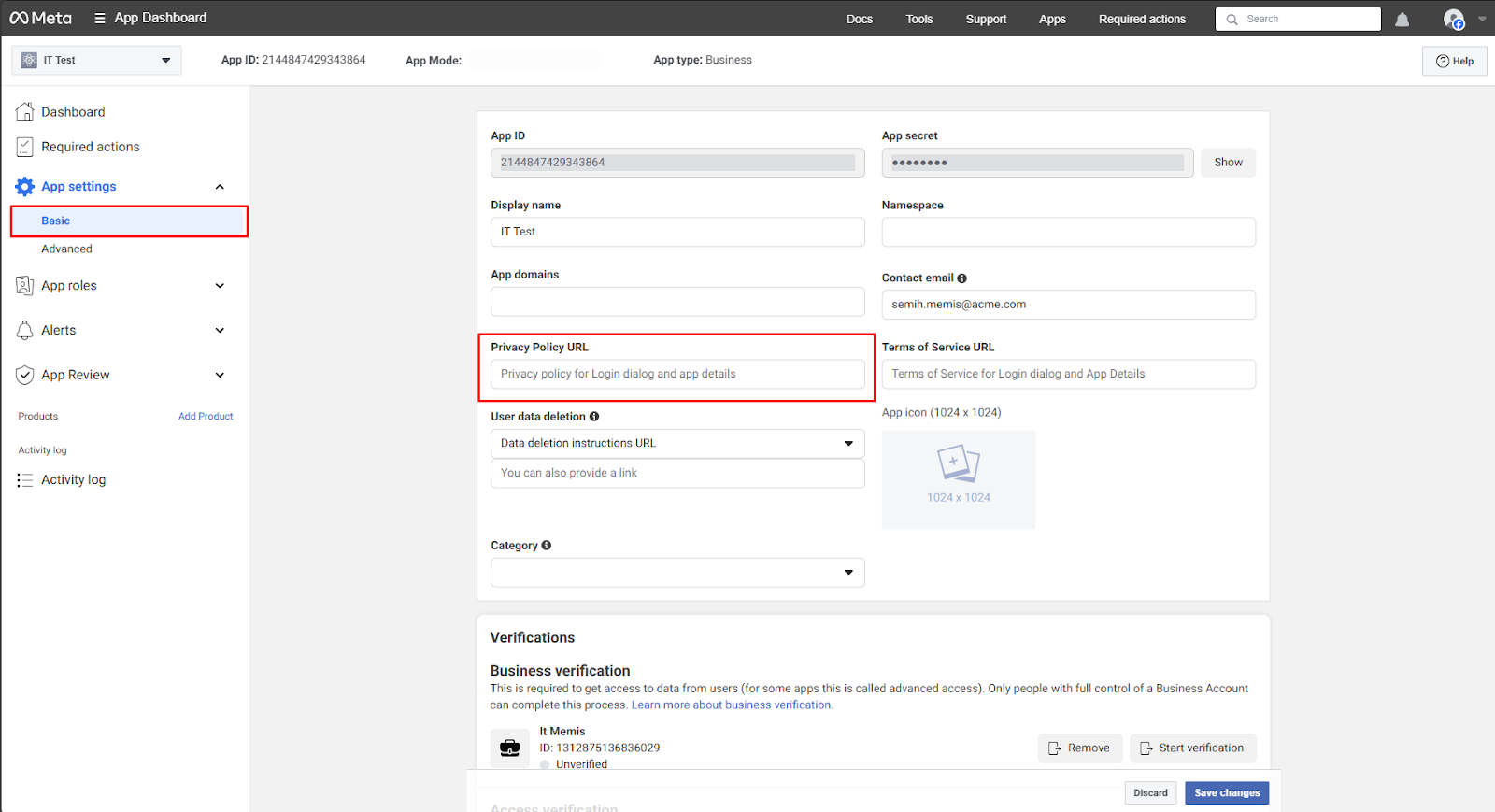
Task: Open the profile avatar menu
Action: click(x=1454, y=19)
